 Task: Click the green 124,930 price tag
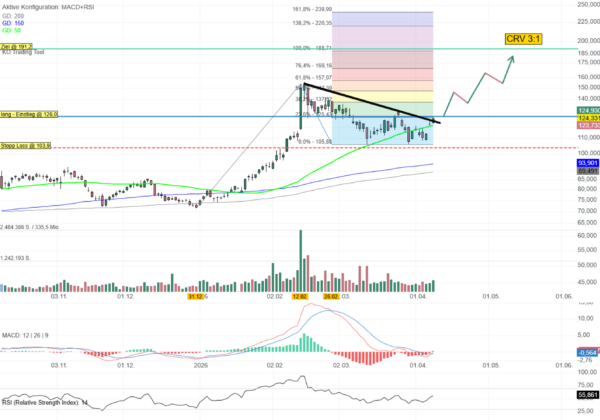click(x=588, y=111)
